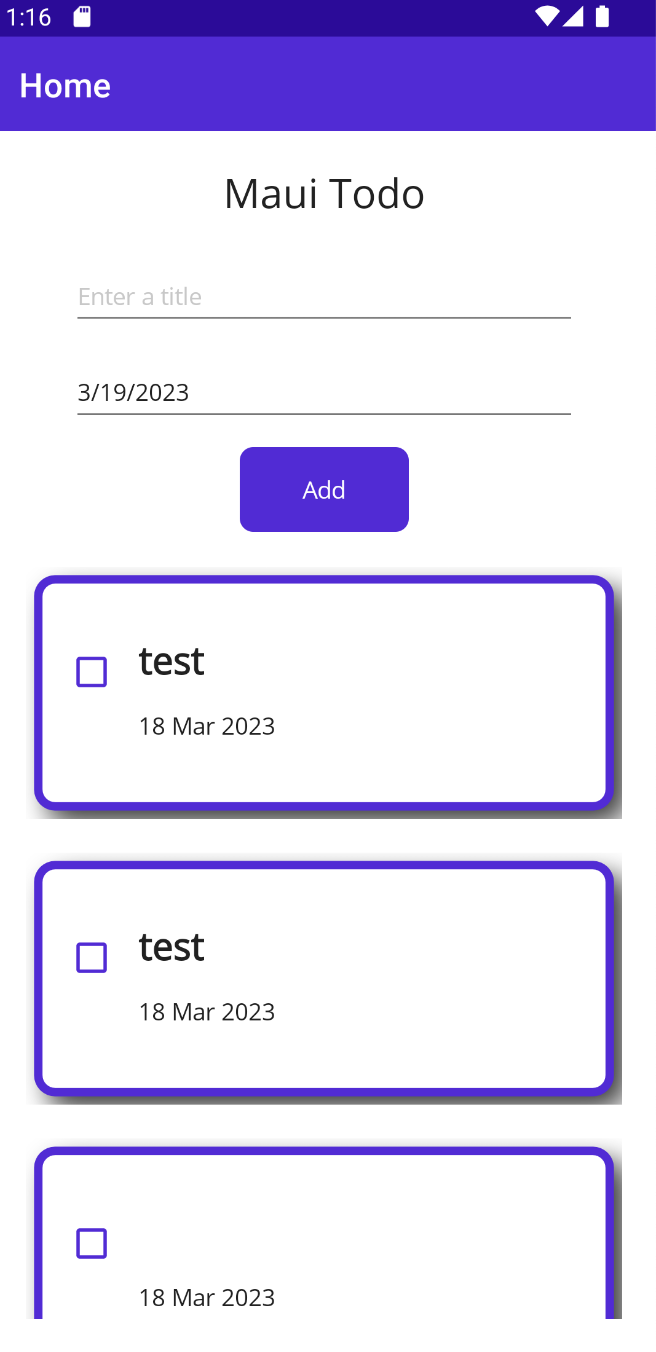656x1352 pixels.
Task: Select the second todo card labeled test
Action: tap(324, 979)
